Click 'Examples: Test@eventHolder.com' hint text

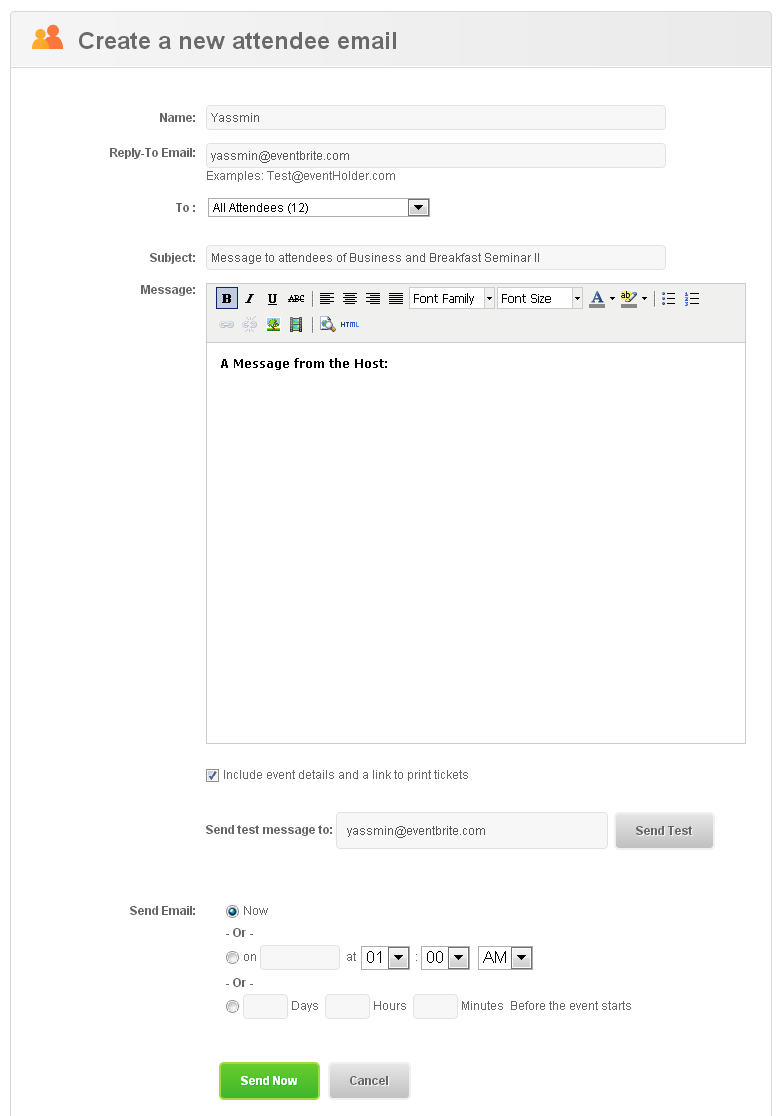(x=301, y=176)
